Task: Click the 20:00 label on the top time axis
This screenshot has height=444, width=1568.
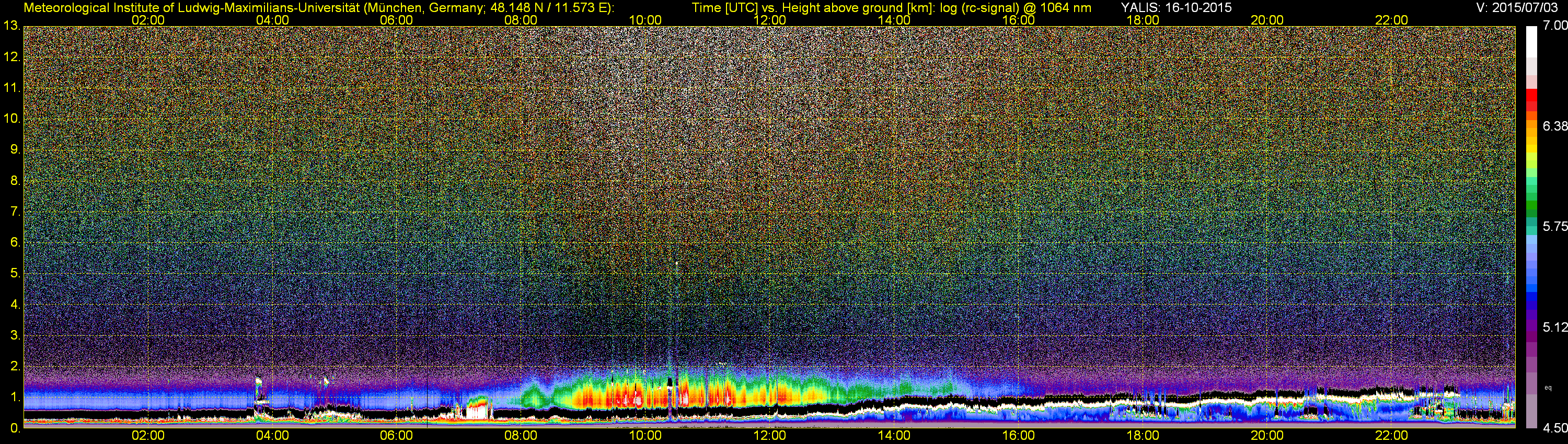Action: (1267, 20)
